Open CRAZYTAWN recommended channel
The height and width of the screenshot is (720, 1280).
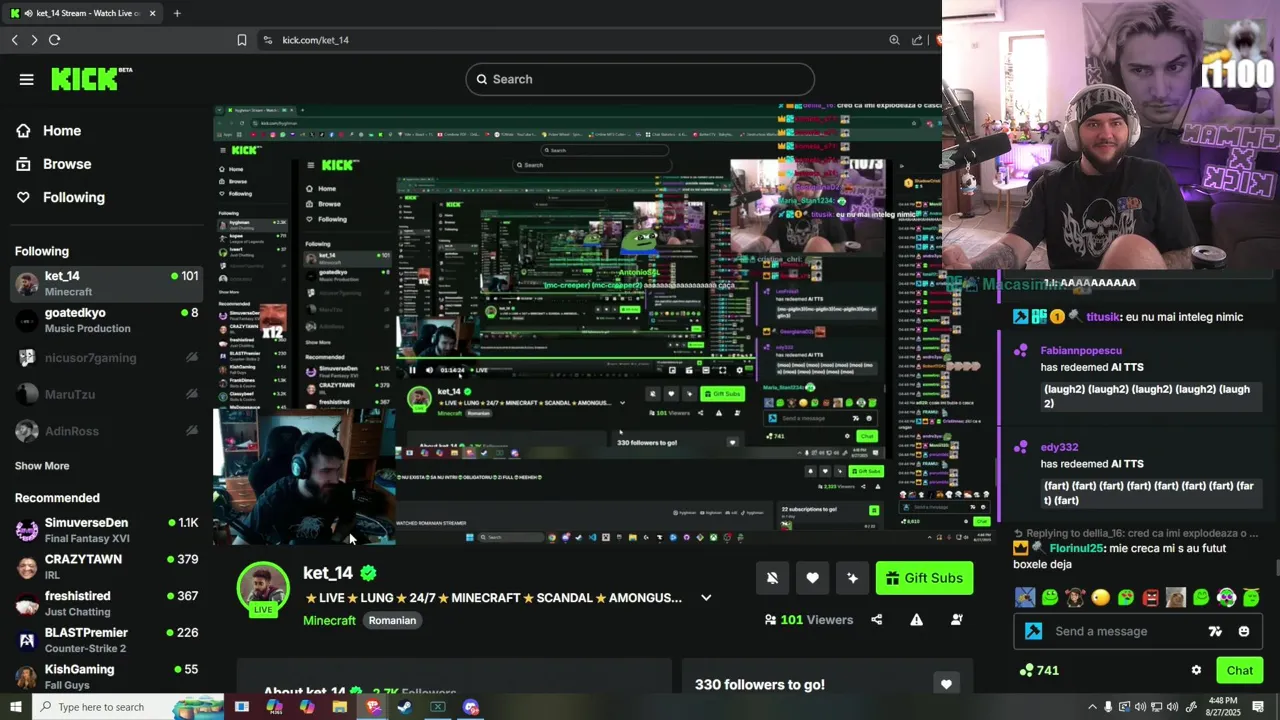point(106,567)
